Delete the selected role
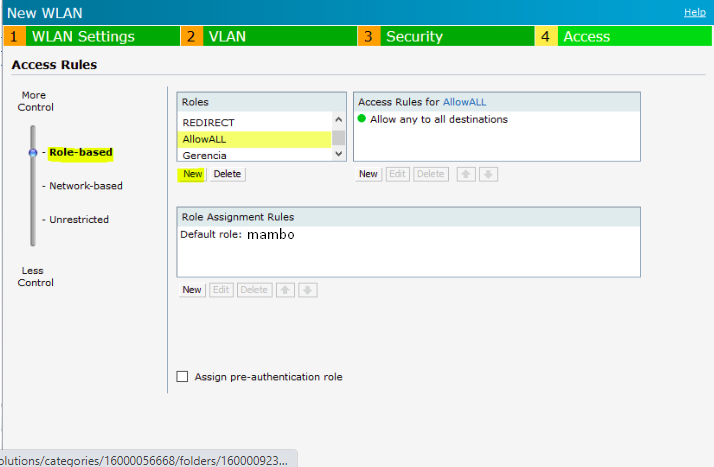 (x=227, y=174)
